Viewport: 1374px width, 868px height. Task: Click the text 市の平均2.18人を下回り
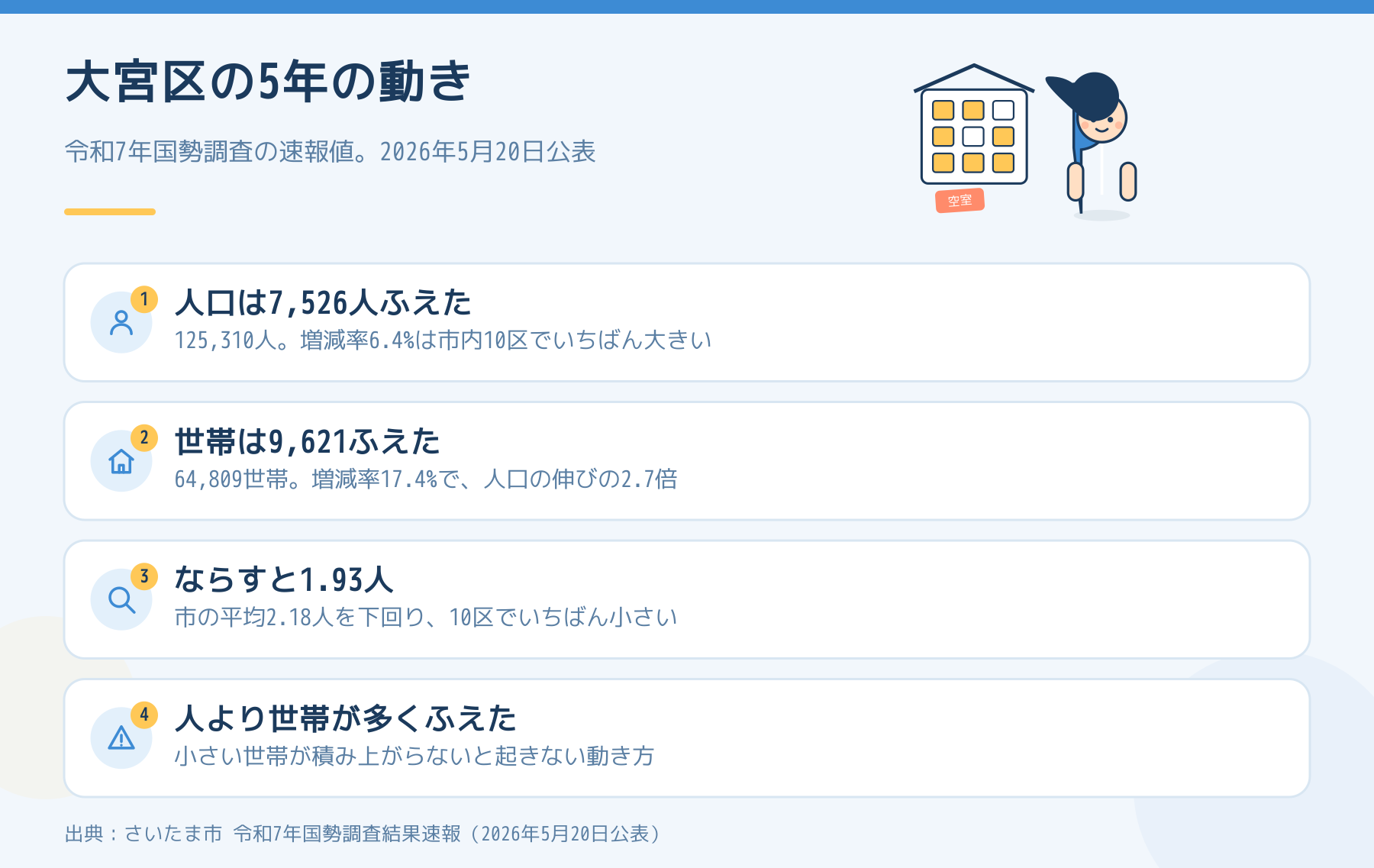300,618
